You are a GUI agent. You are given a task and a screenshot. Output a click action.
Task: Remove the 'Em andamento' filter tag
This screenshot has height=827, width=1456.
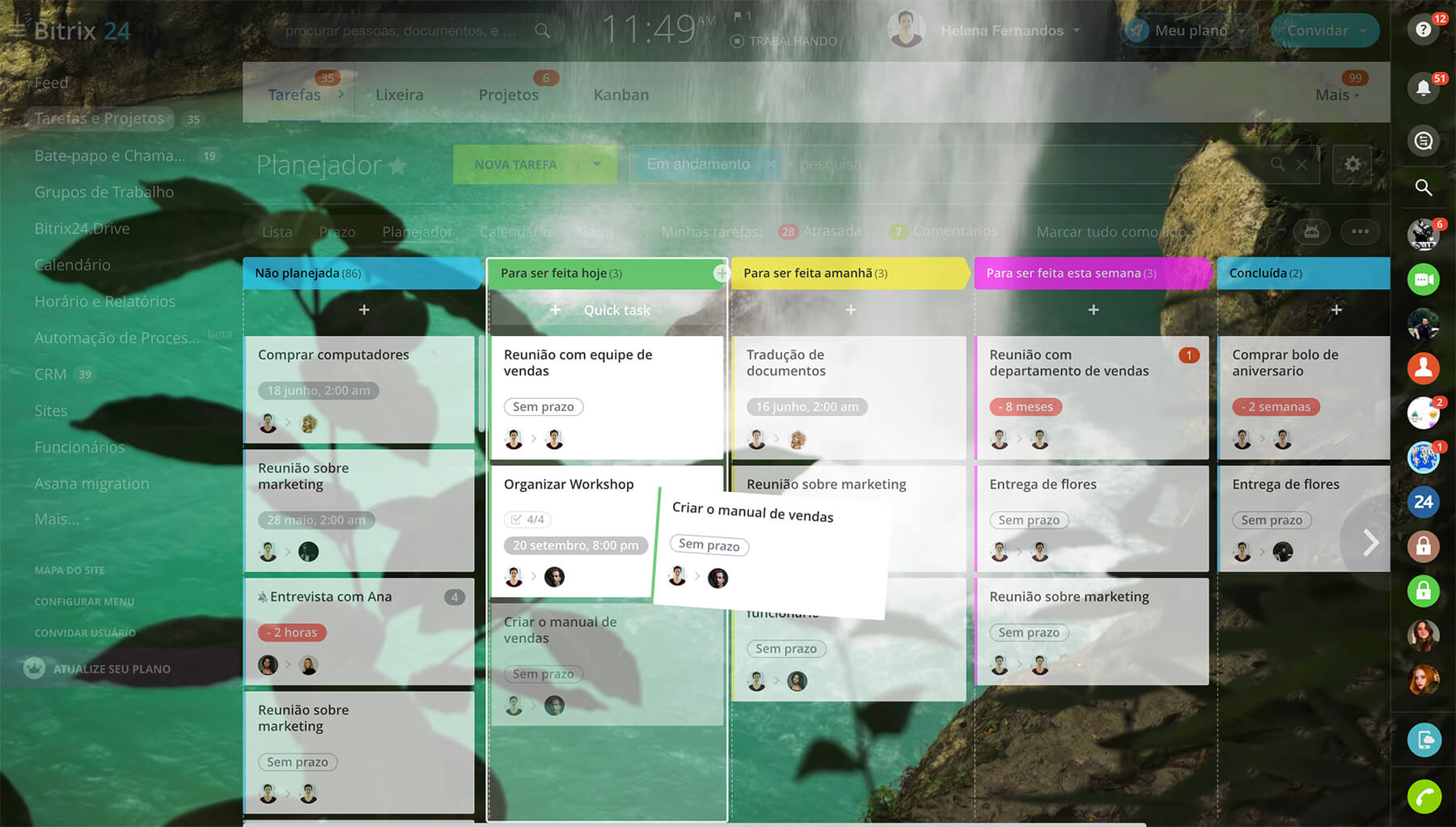pyautogui.click(x=770, y=164)
